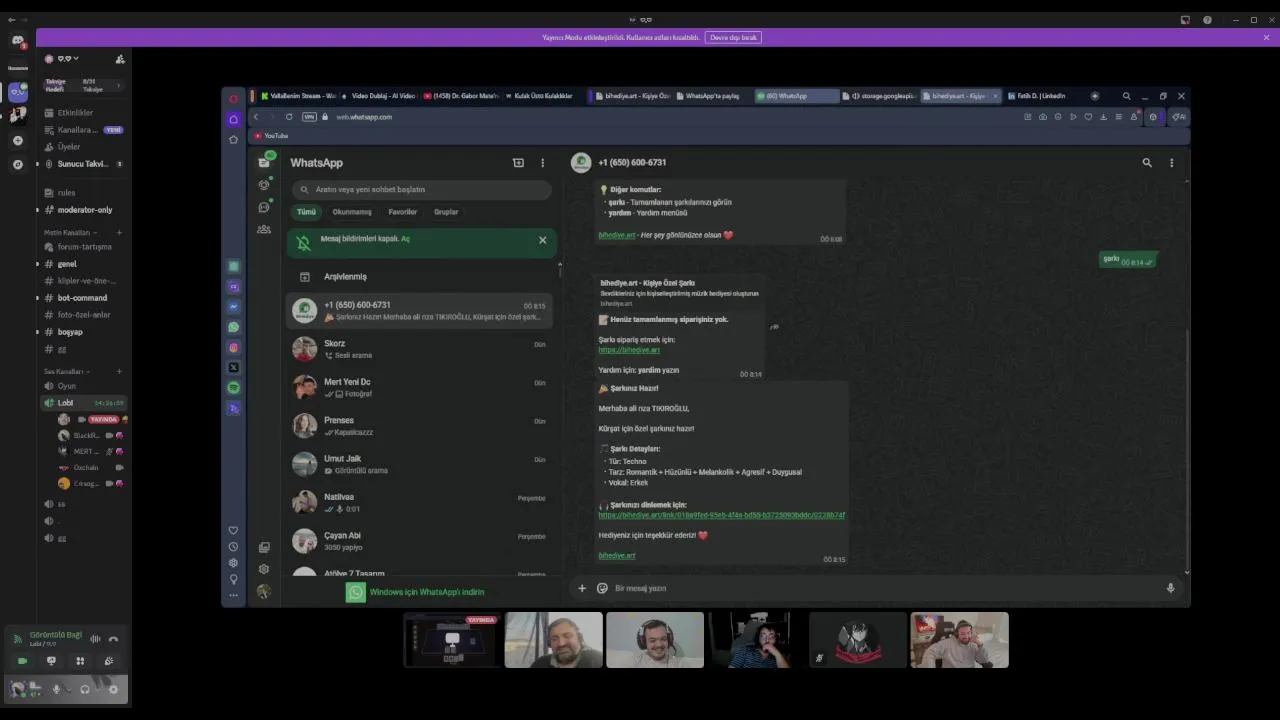Dismiss the purple streamer mode banner
The image size is (1280, 720).
click(x=1266, y=37)
